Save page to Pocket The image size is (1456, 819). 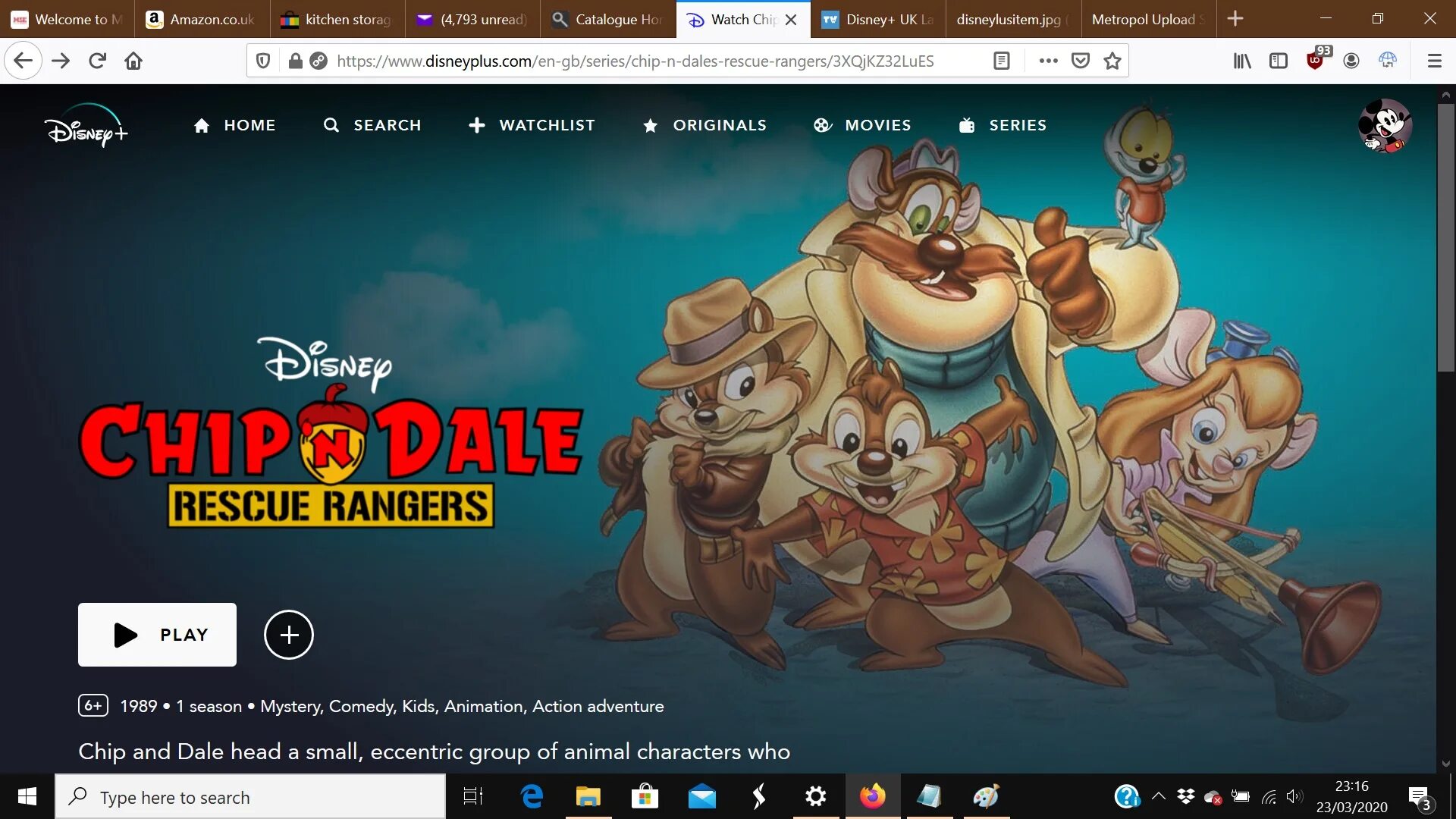coord(1081,61)
